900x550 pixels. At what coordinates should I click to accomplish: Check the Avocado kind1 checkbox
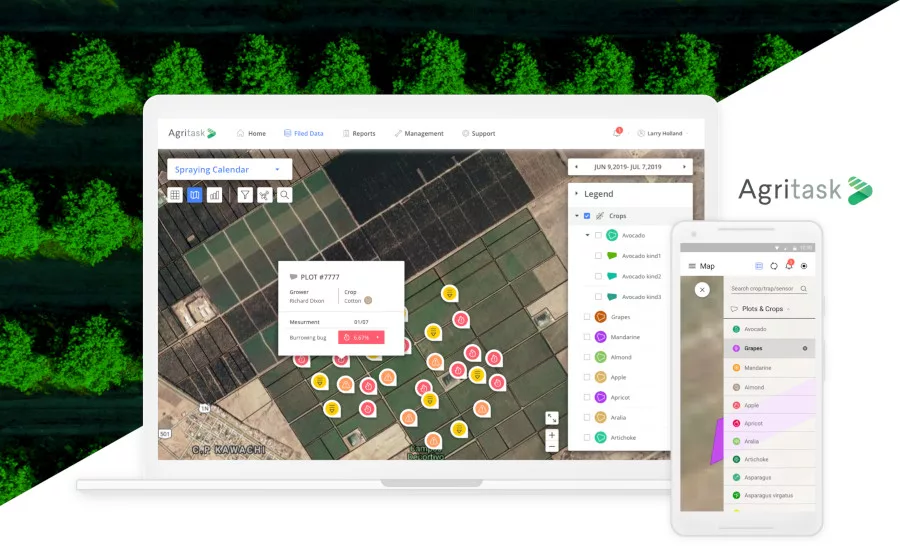tap(598, 256)
